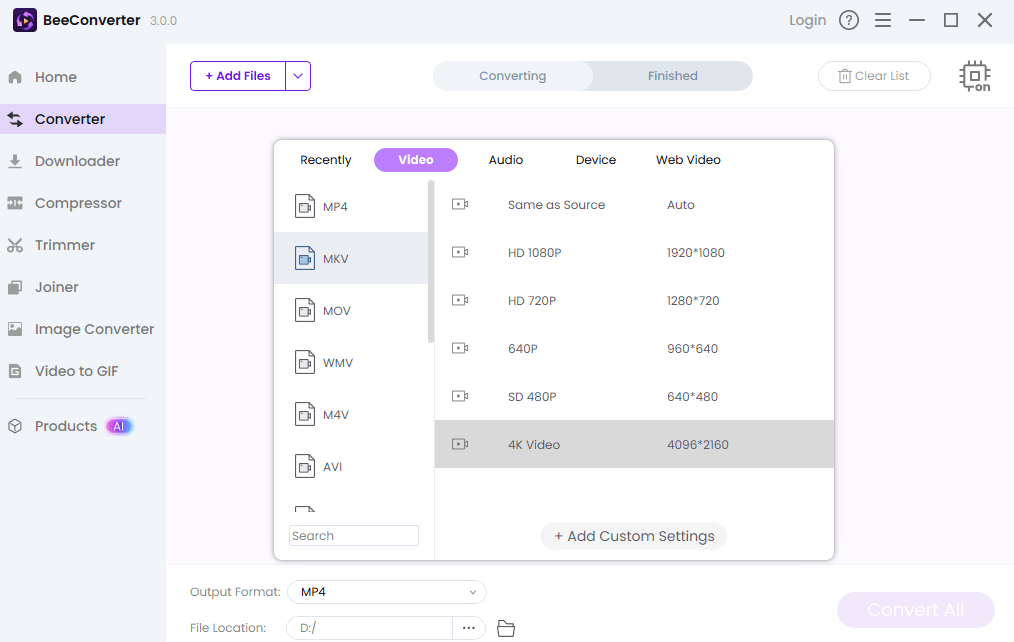Screen dimensions: 1014x642
Task: Click the format list scrollbar
Action: [431, 262]
